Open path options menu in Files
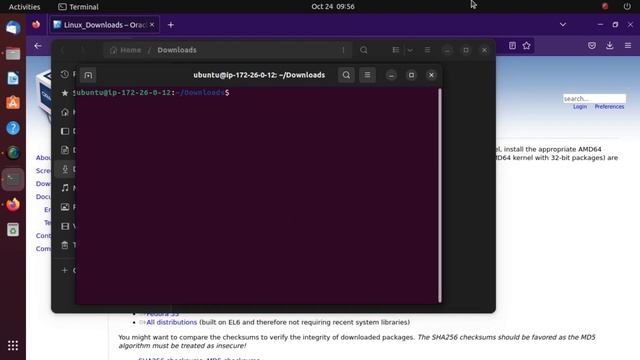This screenshot has width=640, height=360. click(x=343, y=50)
